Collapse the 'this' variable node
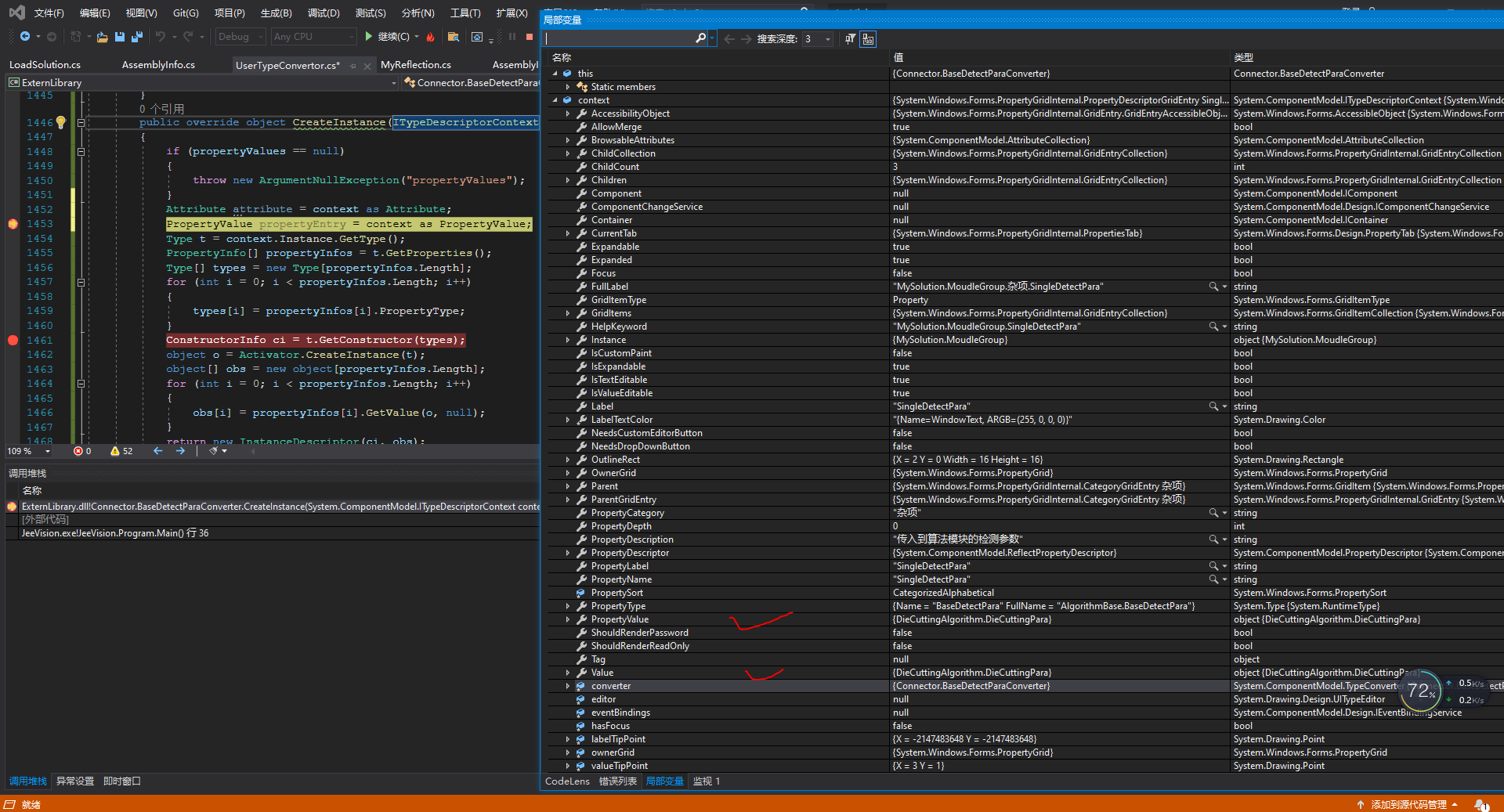 [x=555, y=74]
